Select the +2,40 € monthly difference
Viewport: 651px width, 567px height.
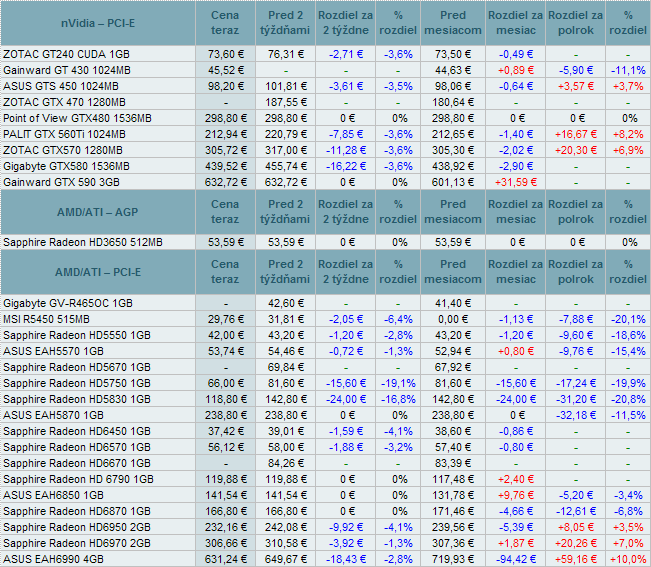516,479
